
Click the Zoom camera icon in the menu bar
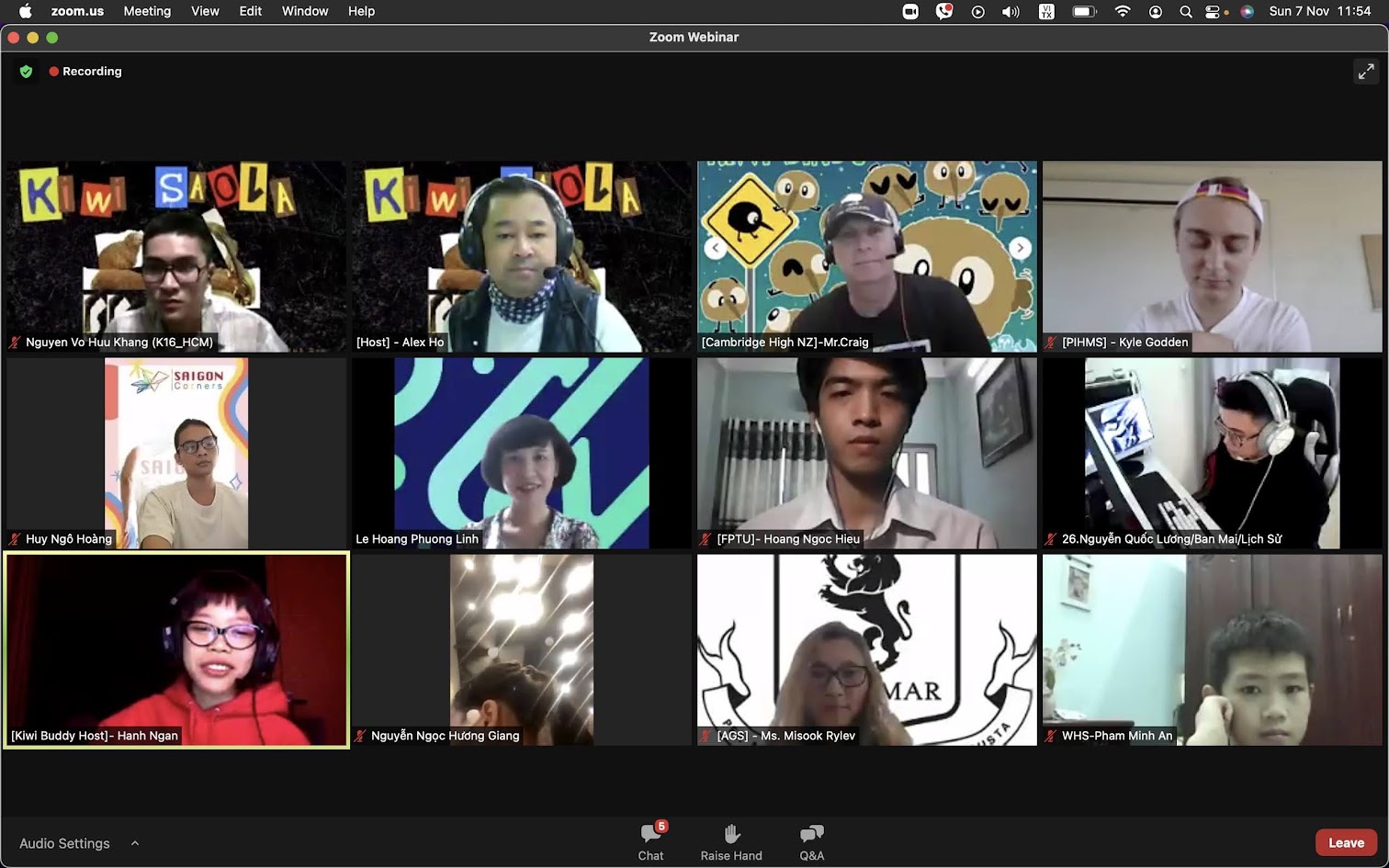910,11
